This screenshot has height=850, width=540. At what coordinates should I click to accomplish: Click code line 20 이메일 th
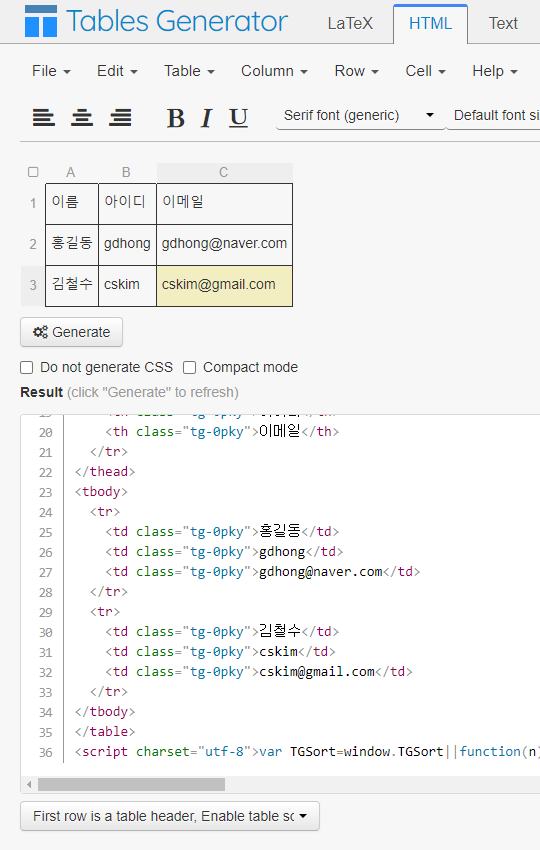tap(222, 432)
